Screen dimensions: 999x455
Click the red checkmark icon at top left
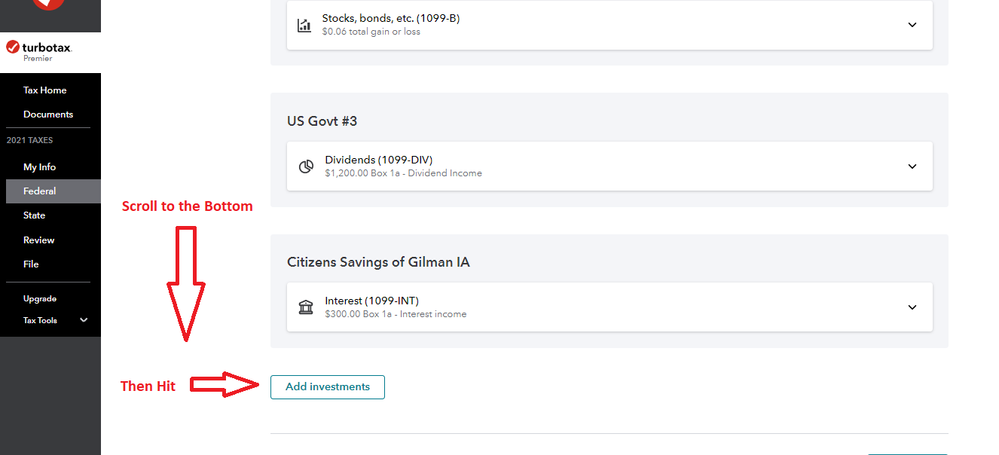[x=48, y=5]
